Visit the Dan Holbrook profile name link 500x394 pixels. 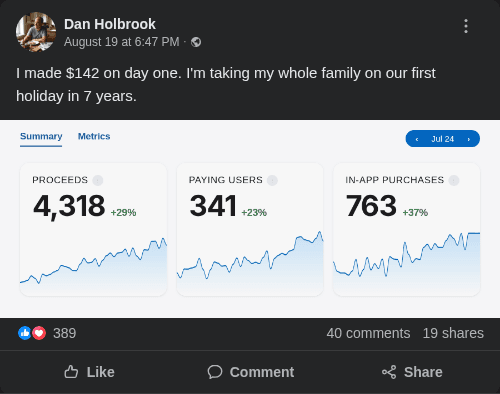110,24
